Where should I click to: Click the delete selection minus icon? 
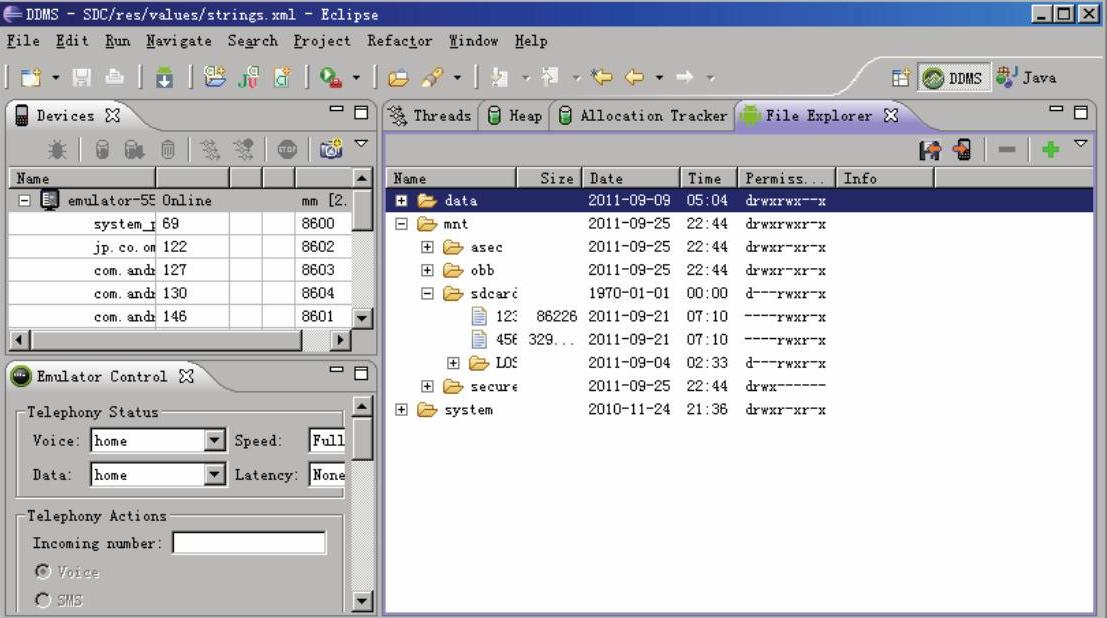coord(1007,150)
